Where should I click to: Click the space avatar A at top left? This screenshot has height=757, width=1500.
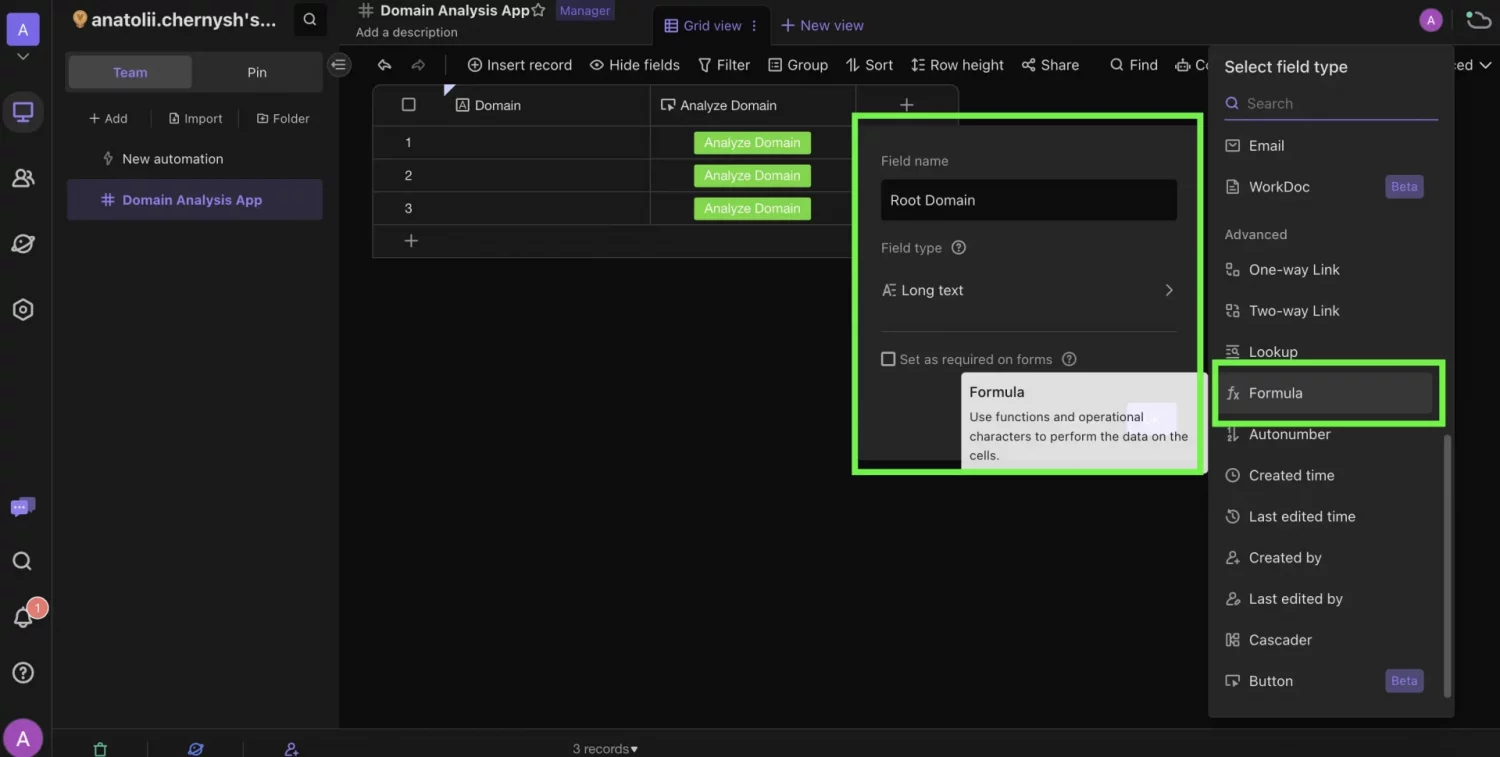(x=23, y=28)
